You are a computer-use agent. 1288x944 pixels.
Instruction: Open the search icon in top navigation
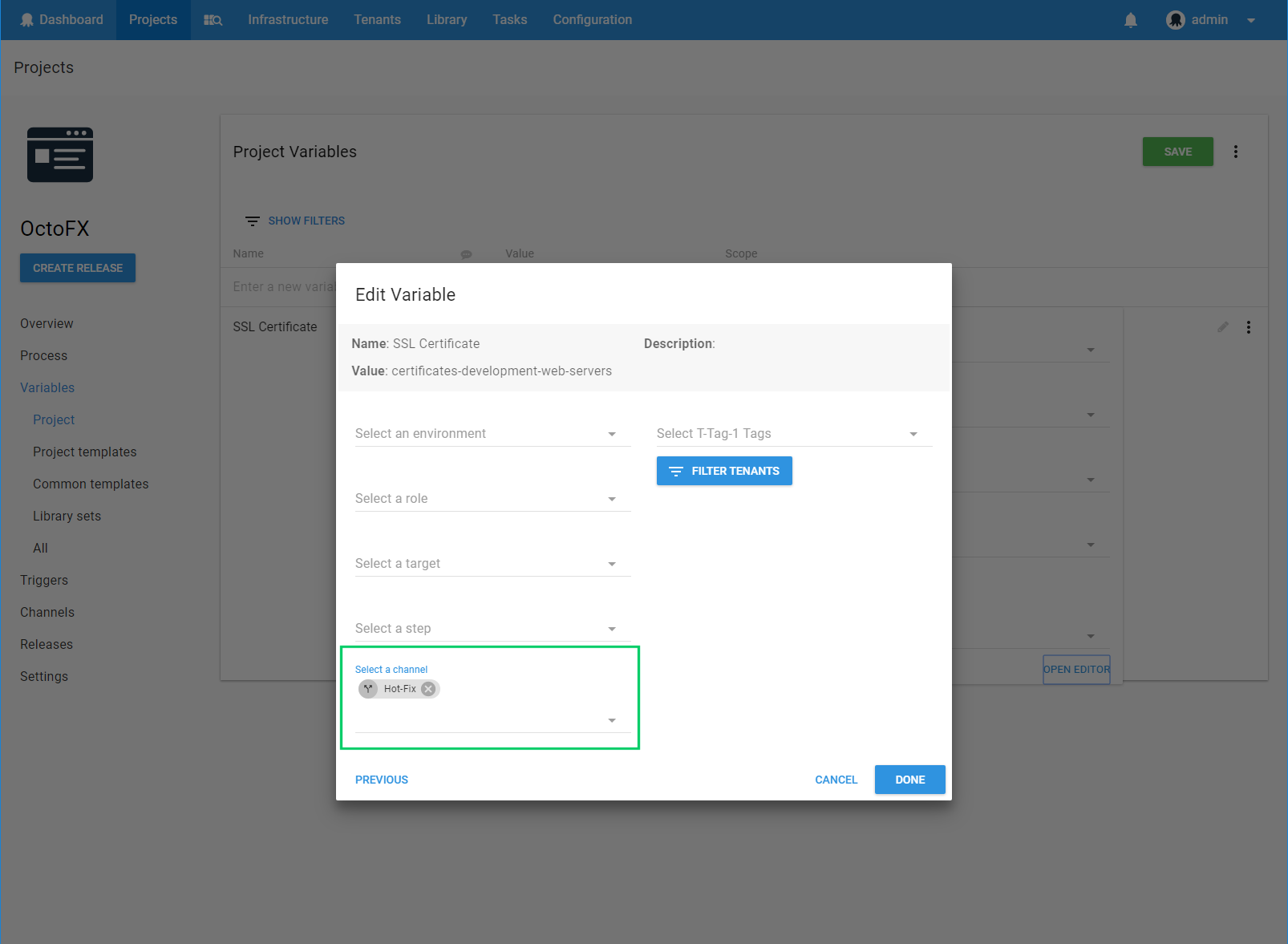pyautogui.click(x=213, y=20)
